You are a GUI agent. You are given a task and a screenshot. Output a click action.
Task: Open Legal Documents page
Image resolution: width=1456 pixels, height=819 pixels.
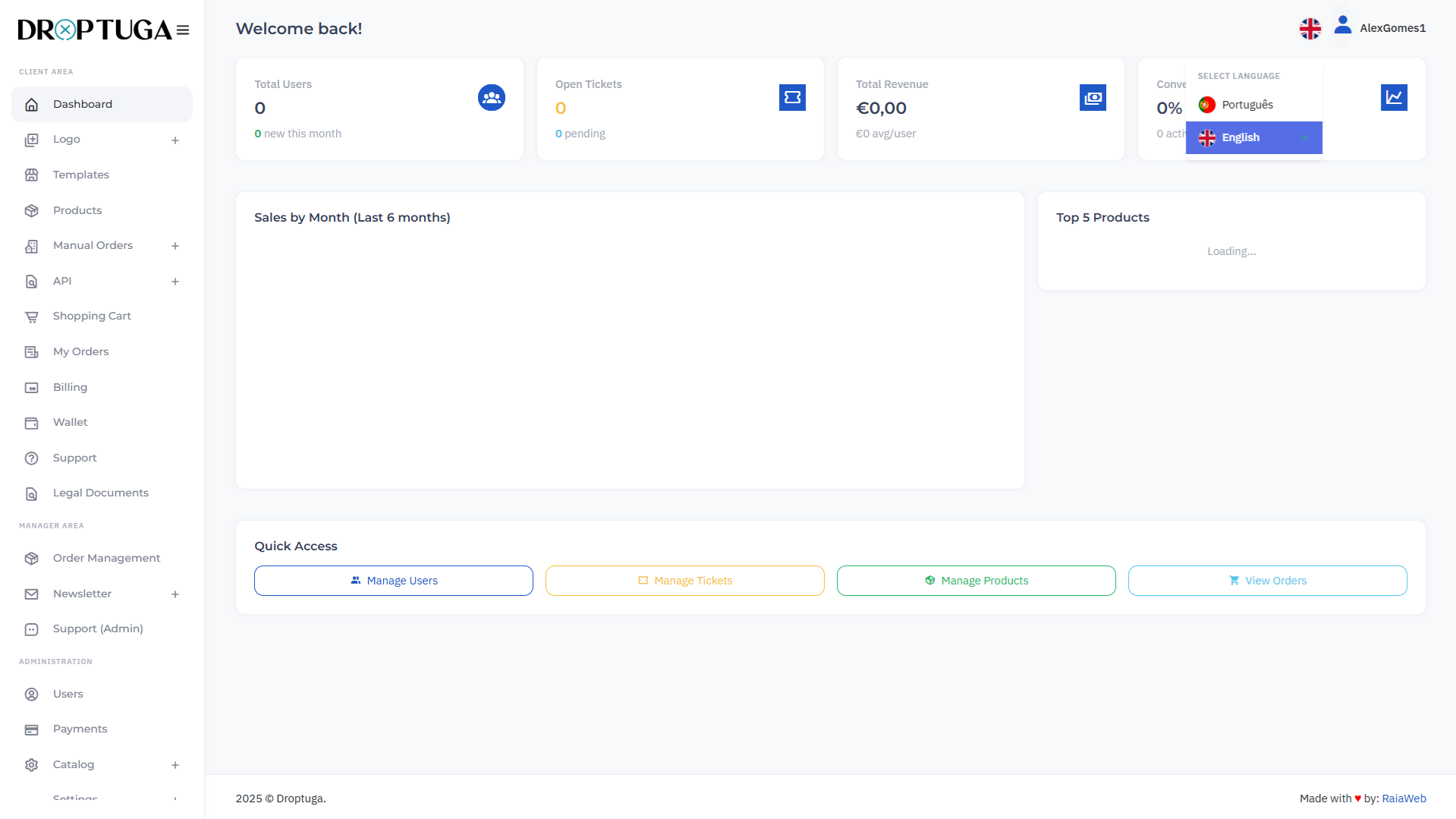click(x=102, y=493)
